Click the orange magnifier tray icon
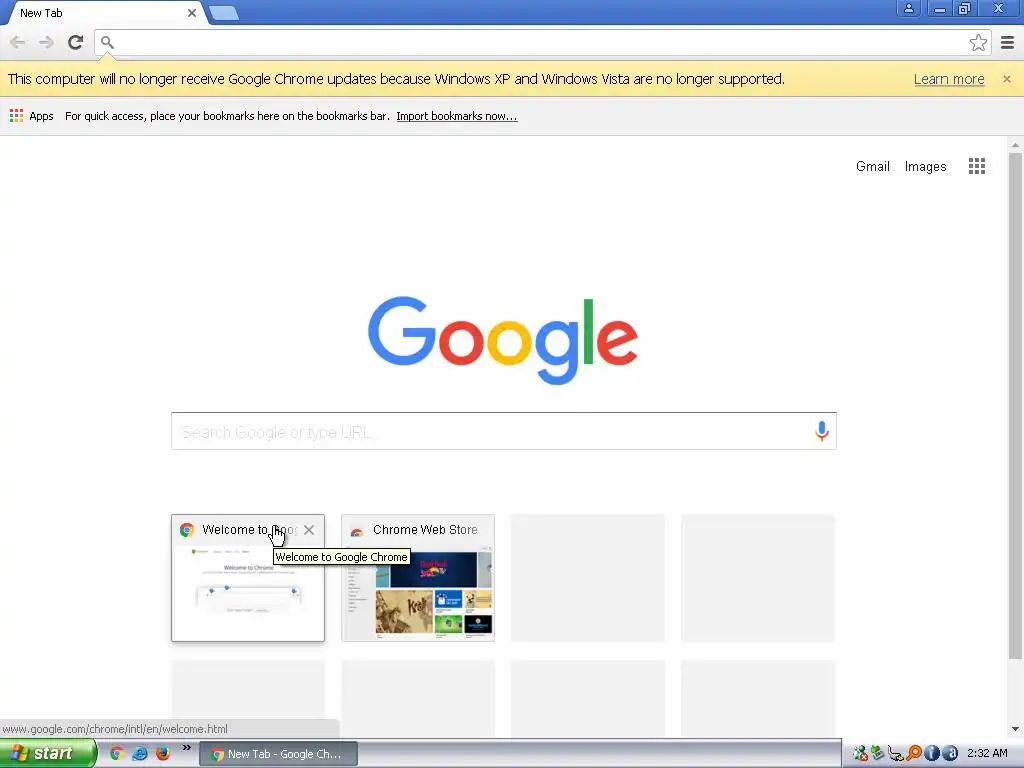1024x768 pixels. point(914,754)
